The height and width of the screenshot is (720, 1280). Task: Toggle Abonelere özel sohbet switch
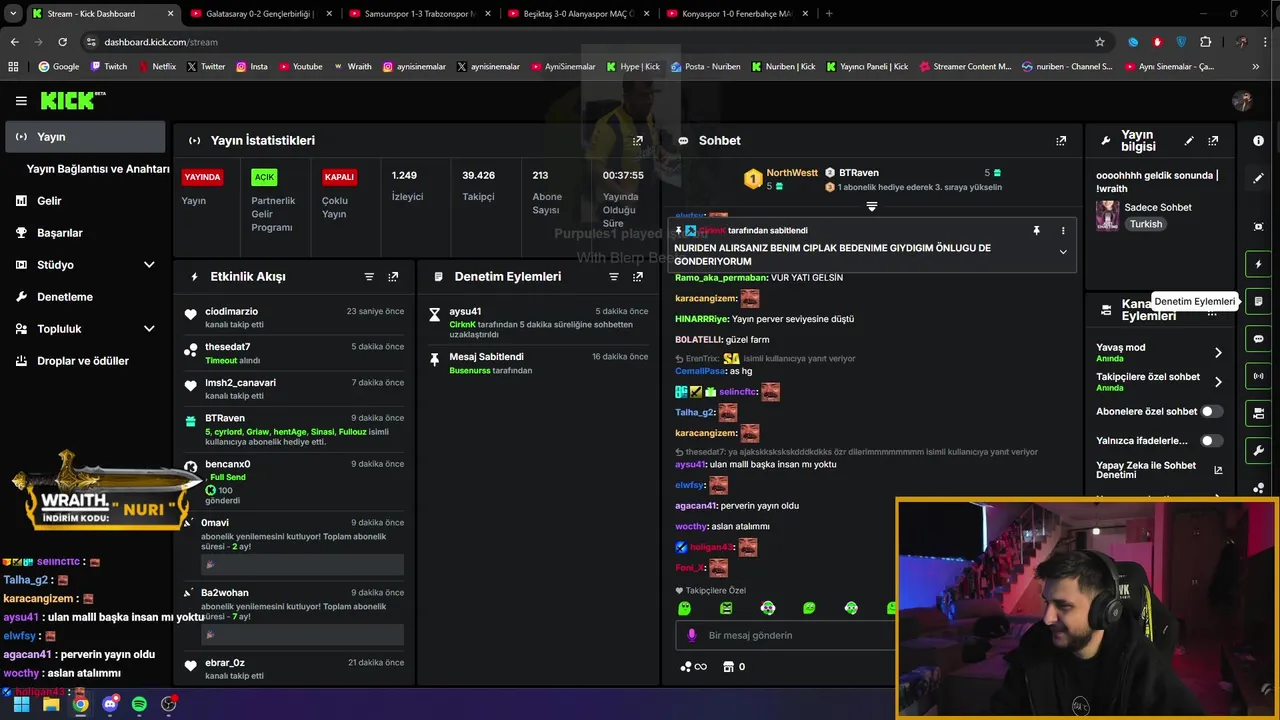coord(1211,411)
